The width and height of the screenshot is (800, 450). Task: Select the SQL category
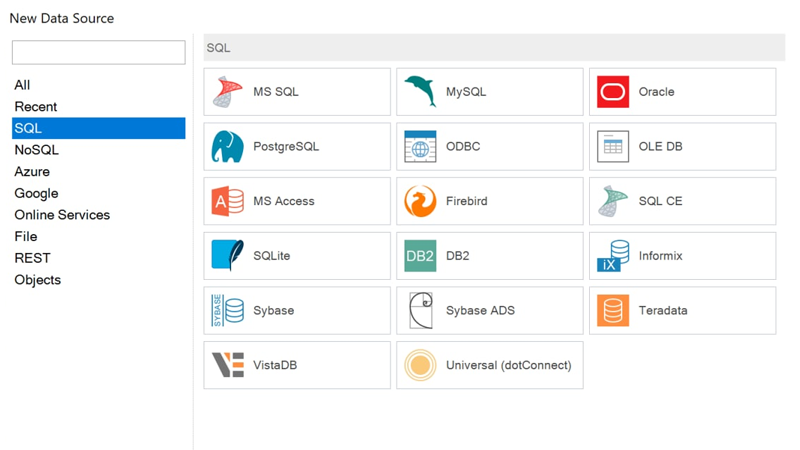98,128
